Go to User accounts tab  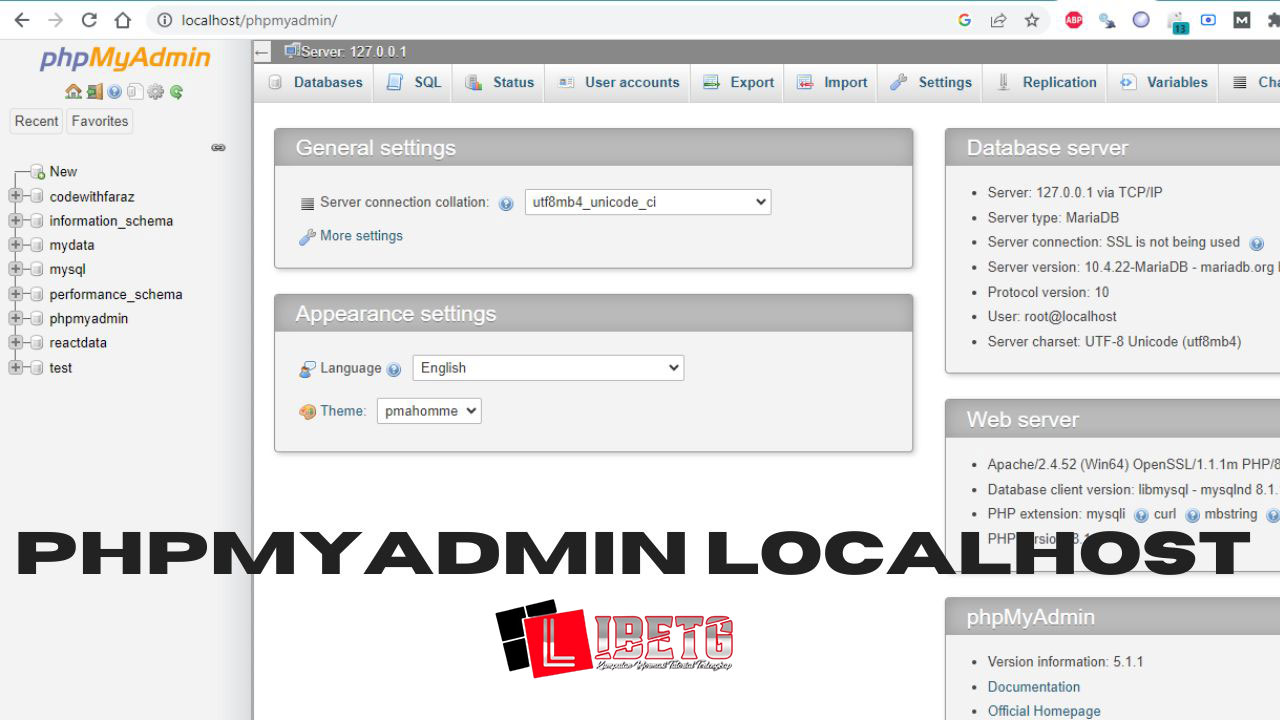[x=619, y=83]
